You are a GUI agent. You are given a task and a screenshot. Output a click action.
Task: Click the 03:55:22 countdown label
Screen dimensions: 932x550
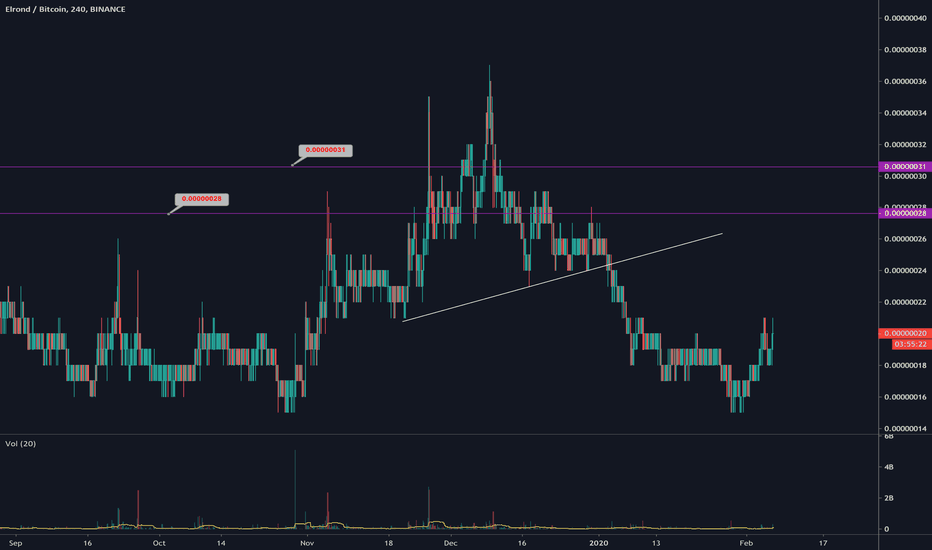[x=910, y=344]
